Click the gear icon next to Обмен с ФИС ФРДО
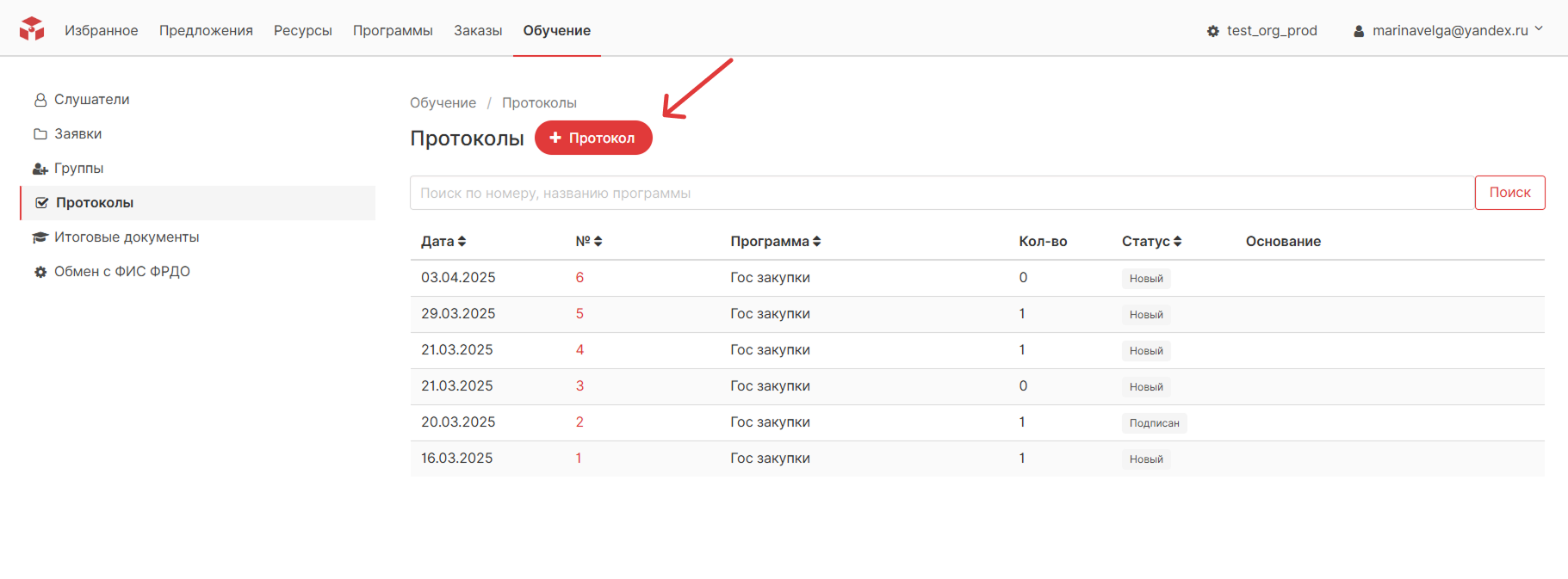1568x579 pixels. [40, 272]
